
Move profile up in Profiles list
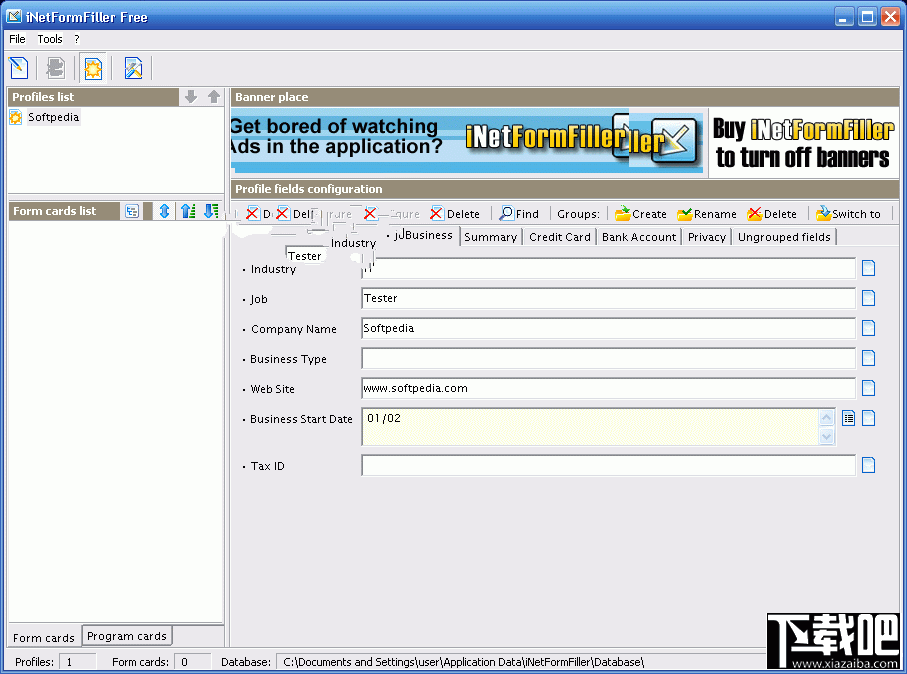pos(214,97)
